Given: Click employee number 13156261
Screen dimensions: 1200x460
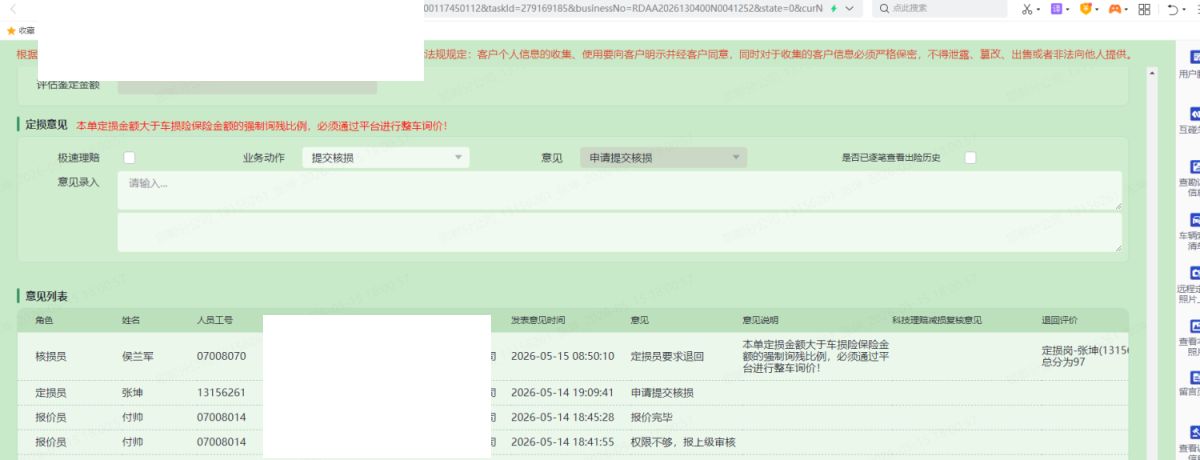Looking at the screenshot, I should tap(222, 393).
